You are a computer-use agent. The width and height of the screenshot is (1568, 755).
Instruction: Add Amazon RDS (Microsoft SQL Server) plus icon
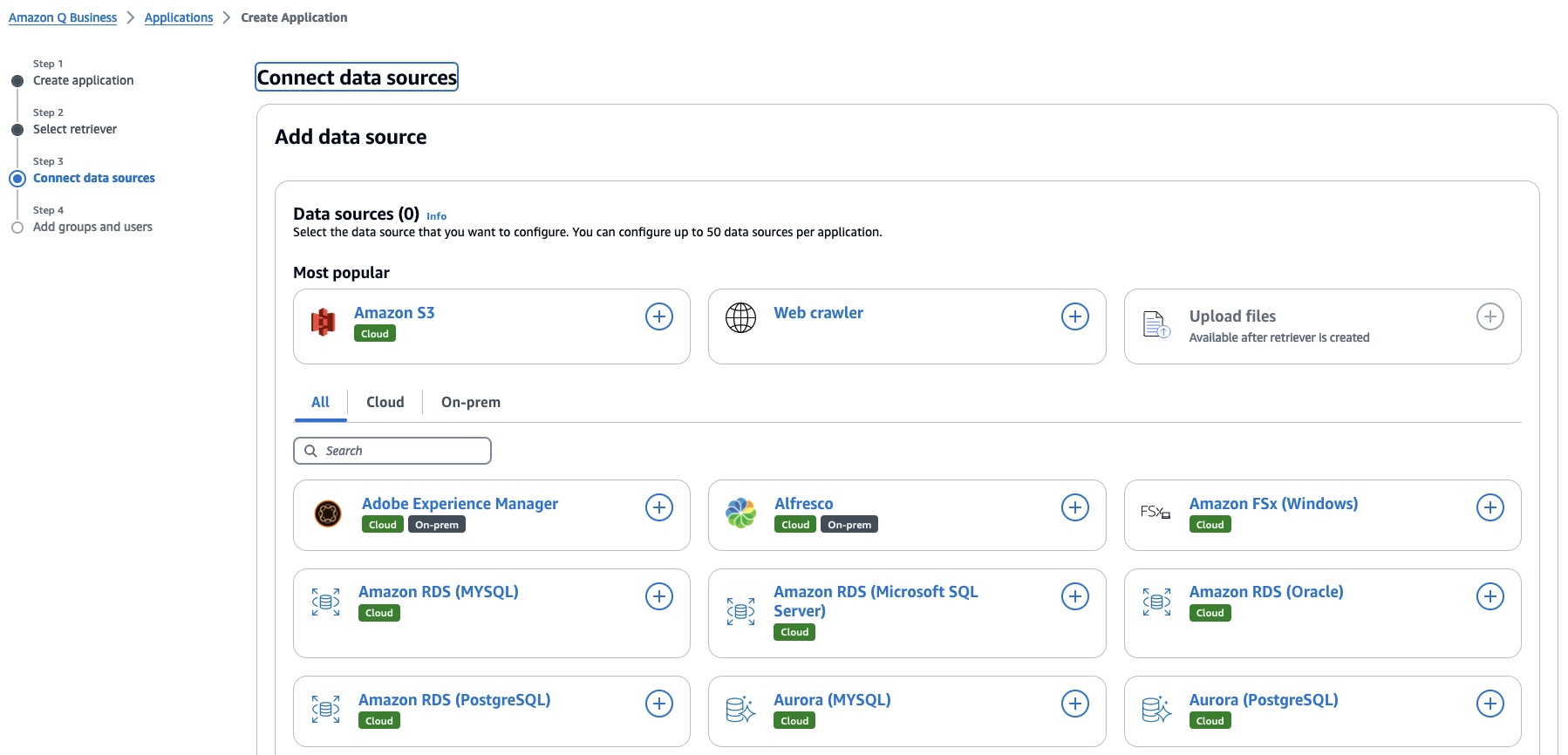(x=1075, y=596)
